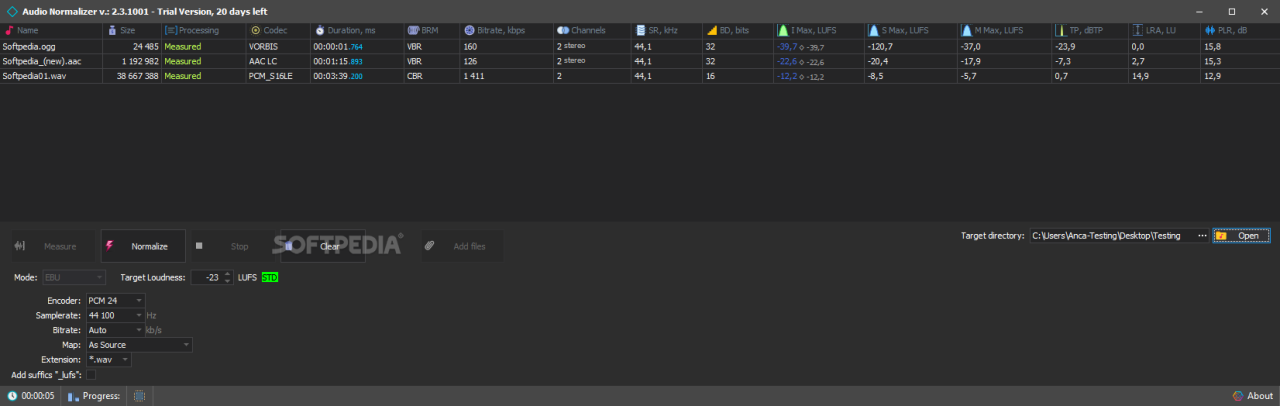
Task: Click the green STD loudness badge
Action: 270,277
